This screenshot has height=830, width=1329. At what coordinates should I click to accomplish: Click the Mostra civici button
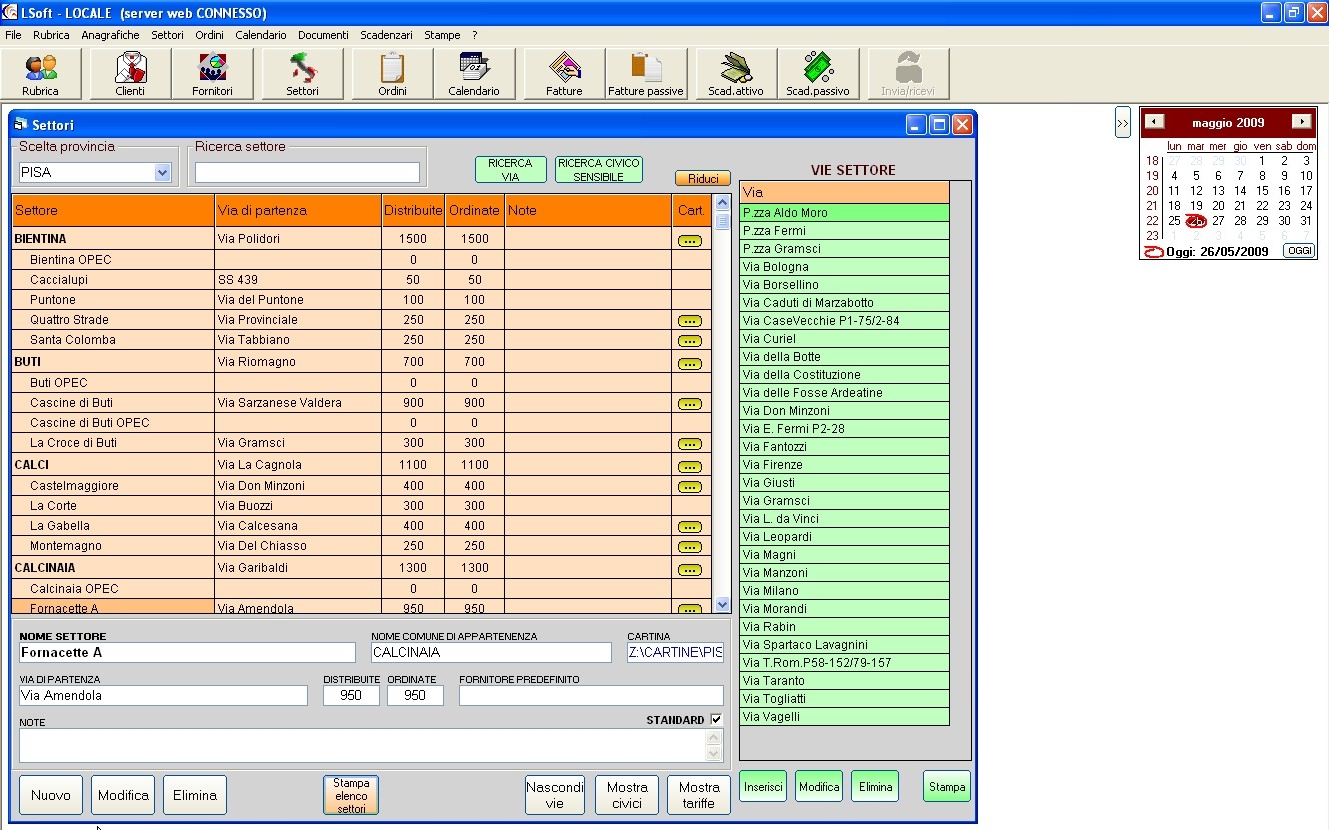point(627,796)
